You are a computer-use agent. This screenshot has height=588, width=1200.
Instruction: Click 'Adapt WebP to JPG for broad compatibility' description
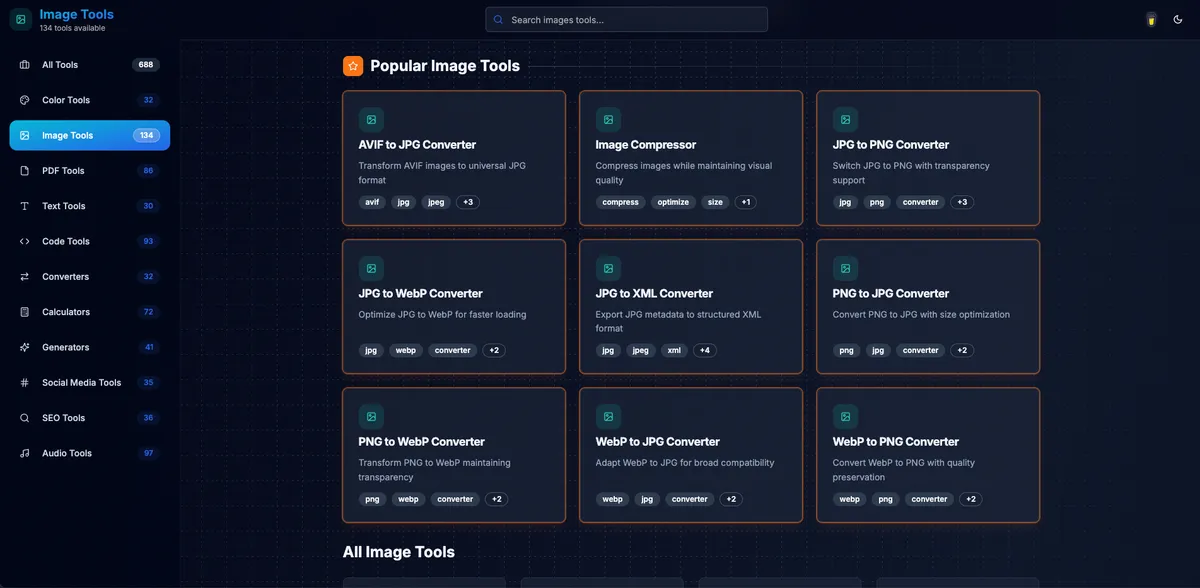(685, 463)
